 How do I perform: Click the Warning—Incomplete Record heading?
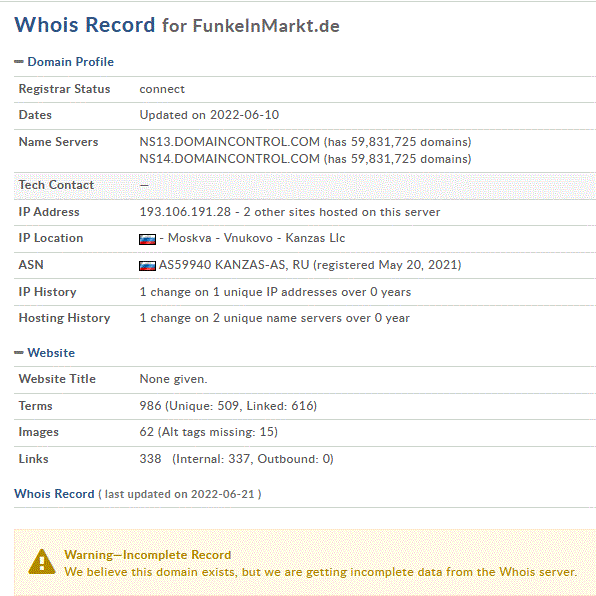click(x=147, y=555)
